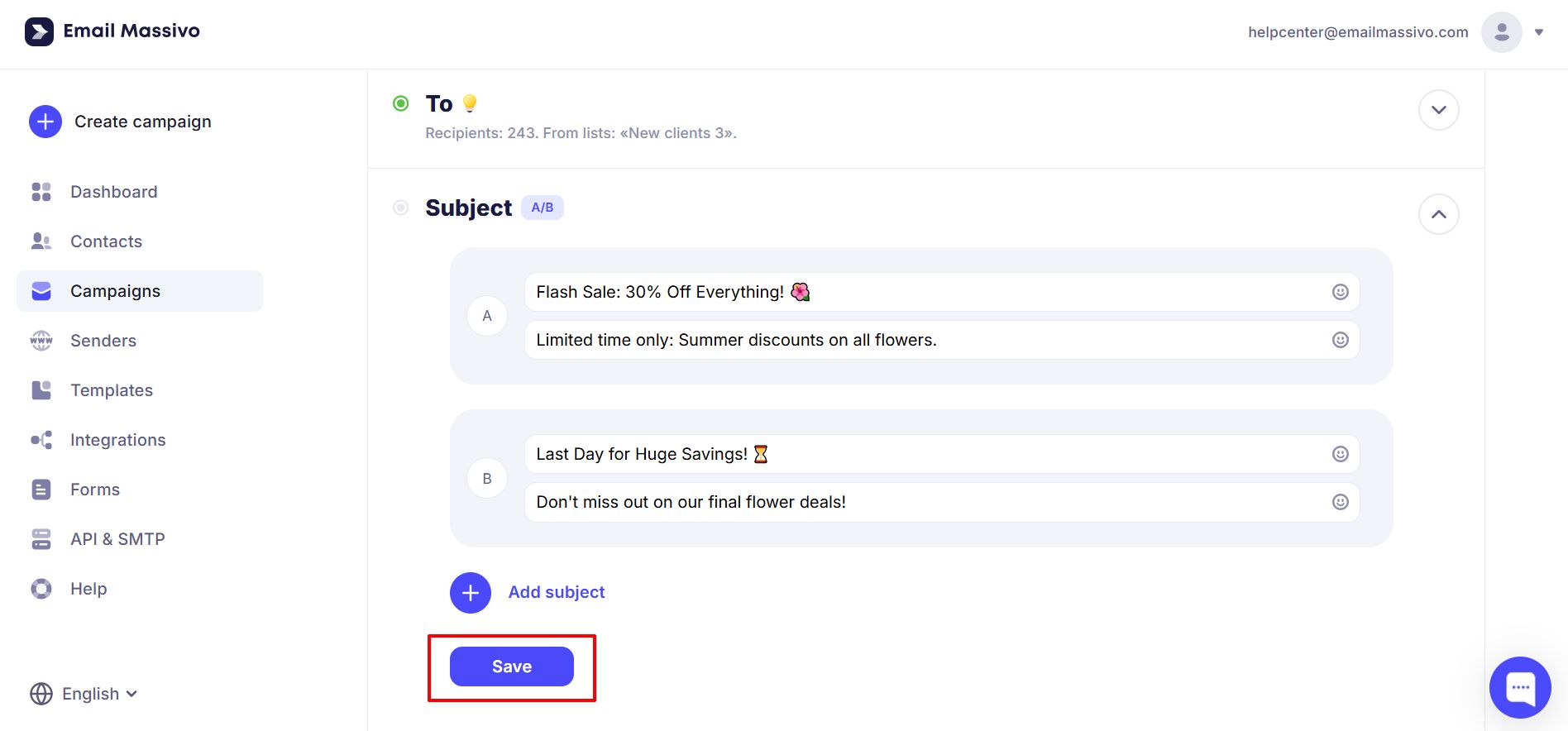Open the Templates menu item
The height and width of the screenshot is (731, 1568).
pos(112,390)
